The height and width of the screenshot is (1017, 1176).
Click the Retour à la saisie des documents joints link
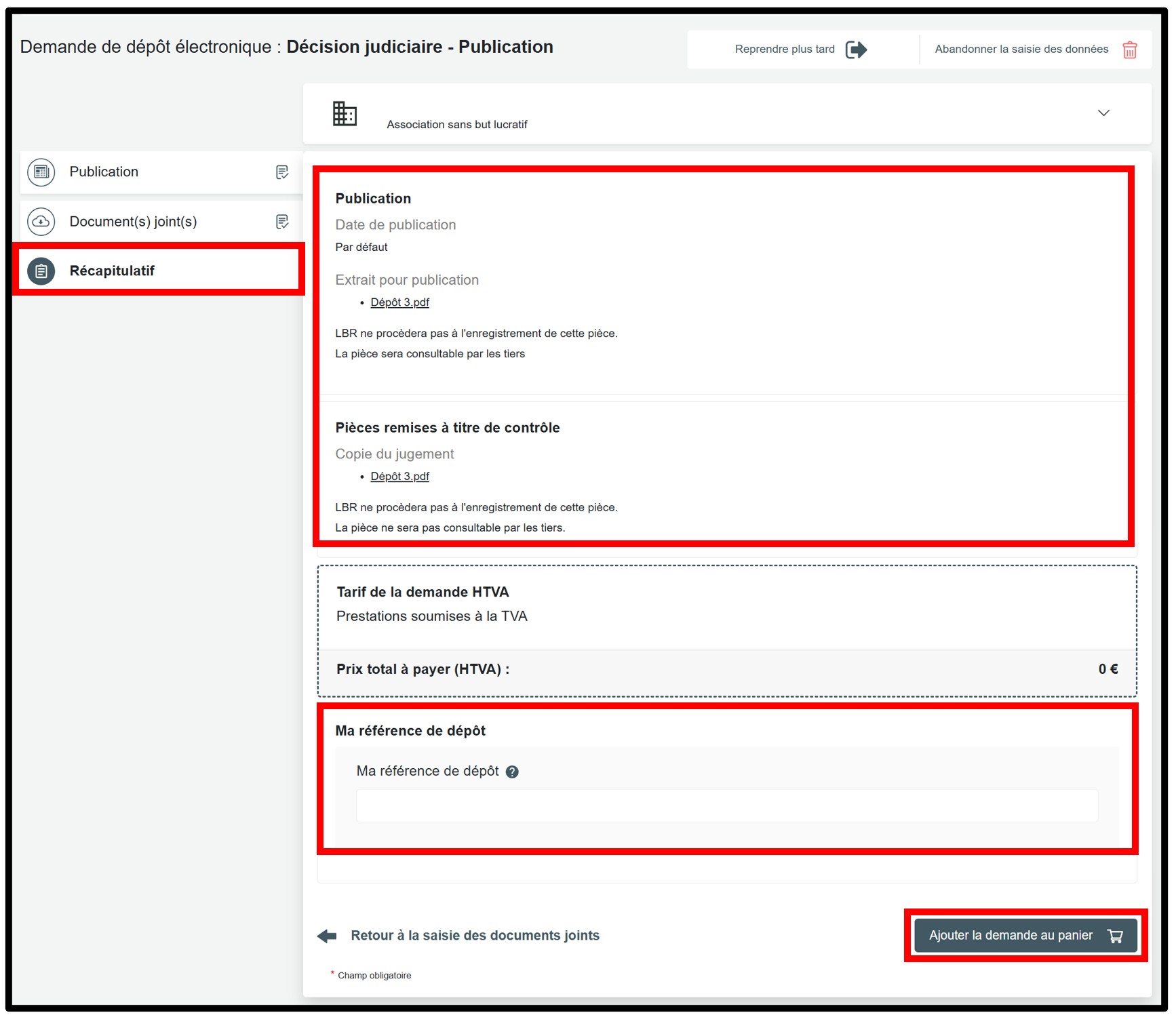(x=475, y=936)
